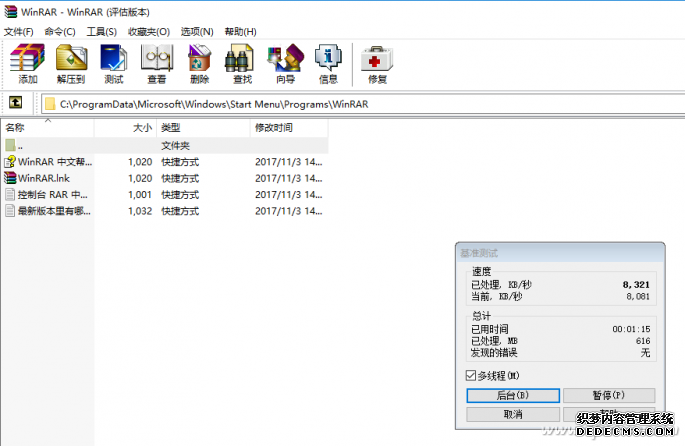
Task: Click the 8,321 KB/秒 processed speed value
Action: pyautogui.click(x=636, y=285)
